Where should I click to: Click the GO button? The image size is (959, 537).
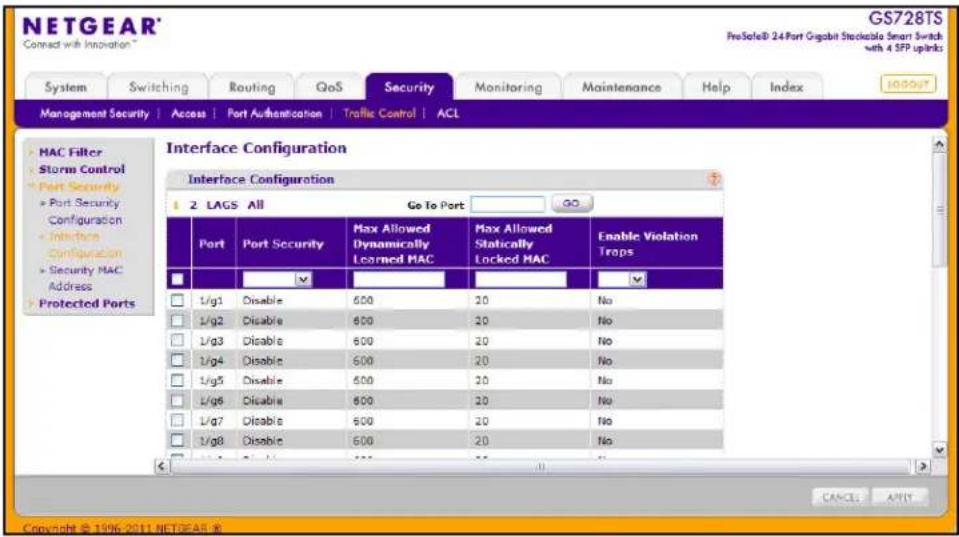(x=572, y=204)
